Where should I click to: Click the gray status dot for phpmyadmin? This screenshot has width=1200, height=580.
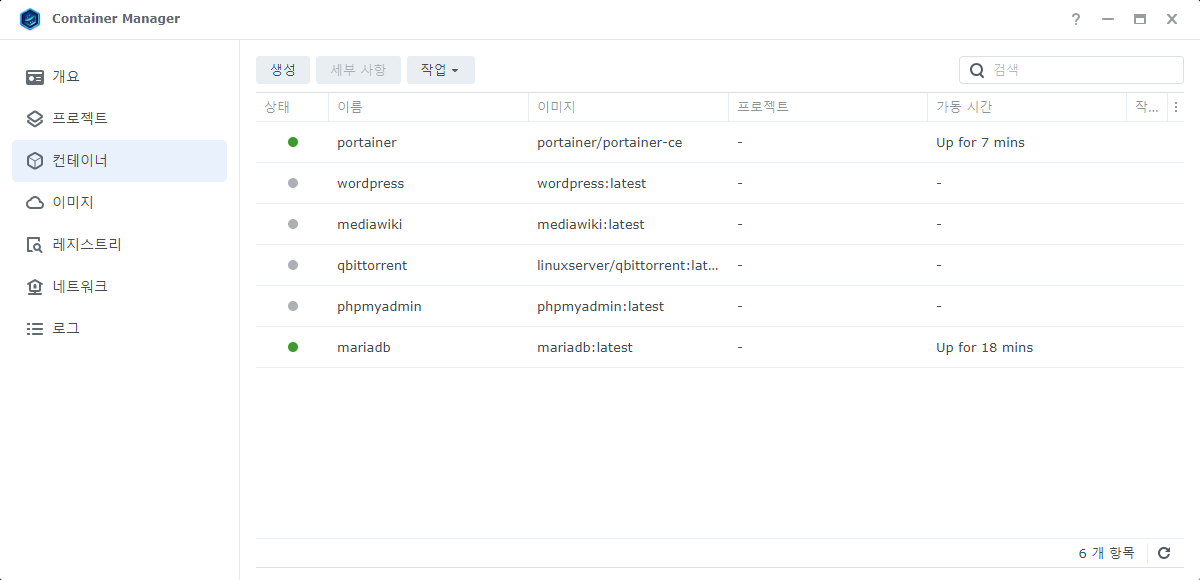point(293,306)
